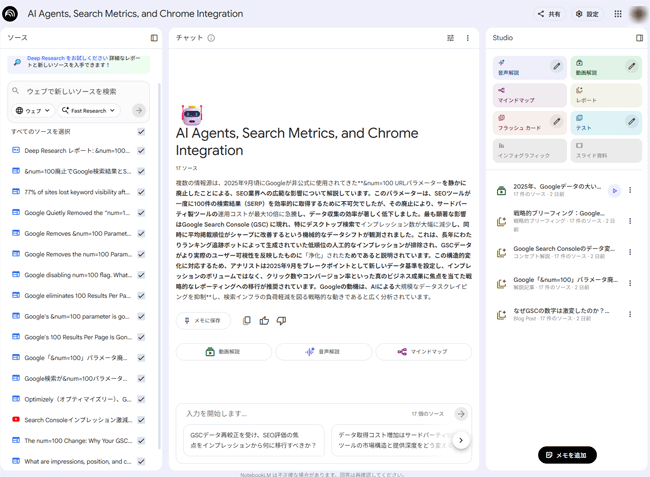Viewport: 650px width, 477px height.
Task: Click the NotebookLM logo icon
Action: [10, 14]
